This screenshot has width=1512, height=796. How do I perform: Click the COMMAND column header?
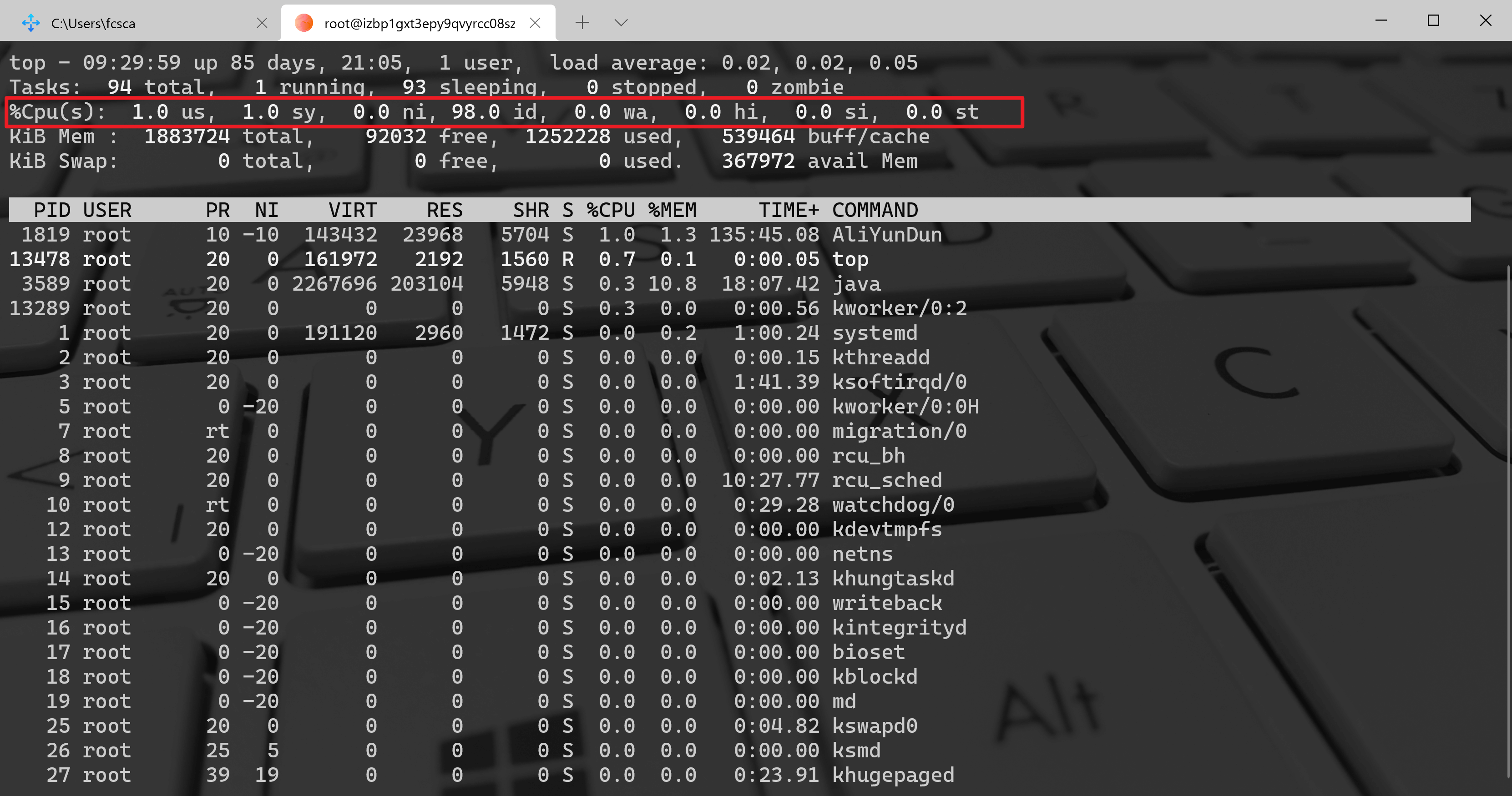point(875,210)
